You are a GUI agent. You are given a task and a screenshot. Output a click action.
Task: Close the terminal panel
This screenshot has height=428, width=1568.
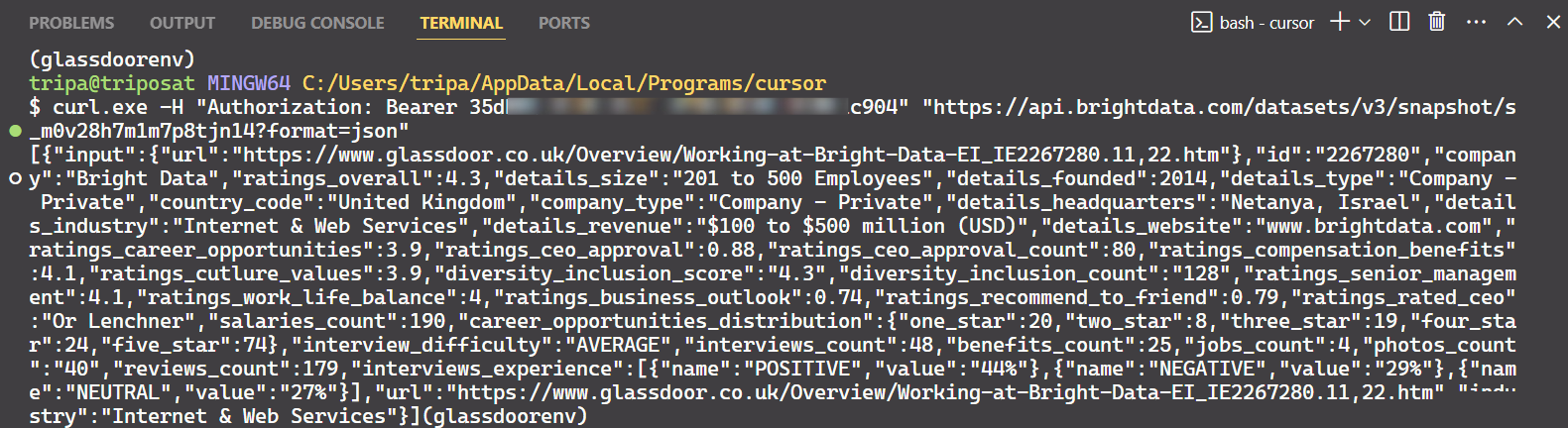point(1552,22)
